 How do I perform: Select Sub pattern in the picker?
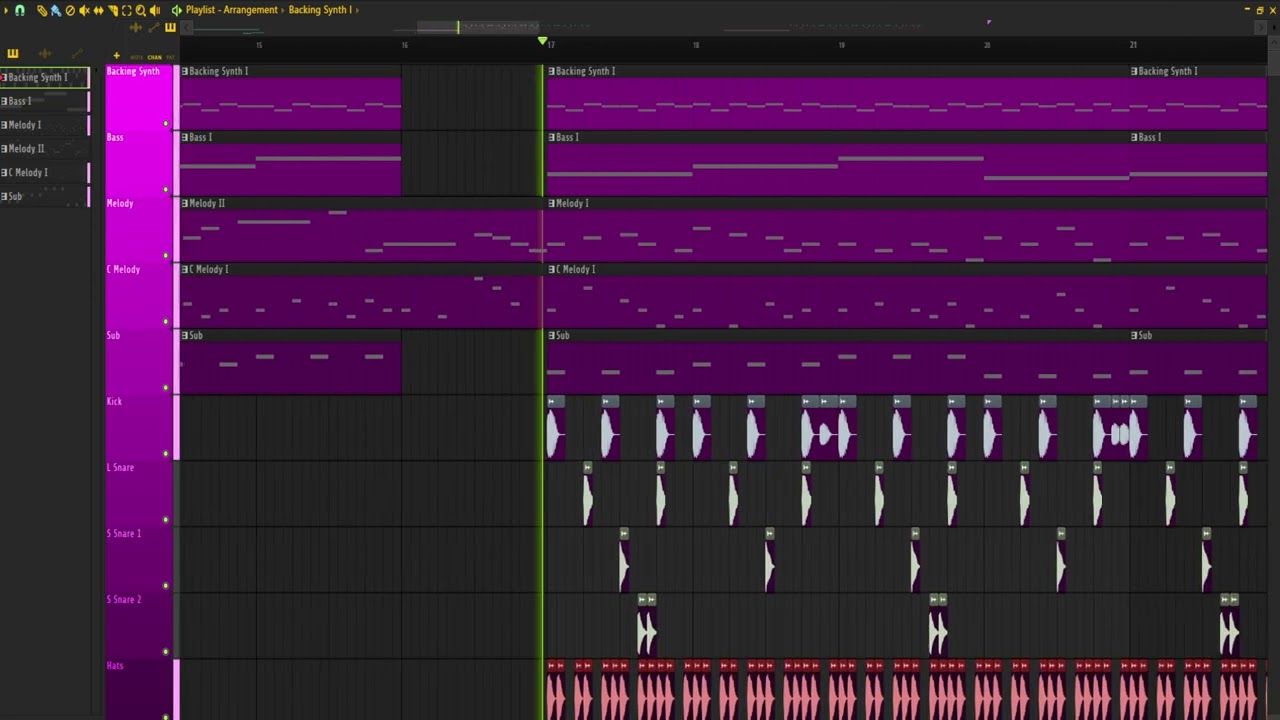pos(45,197)
